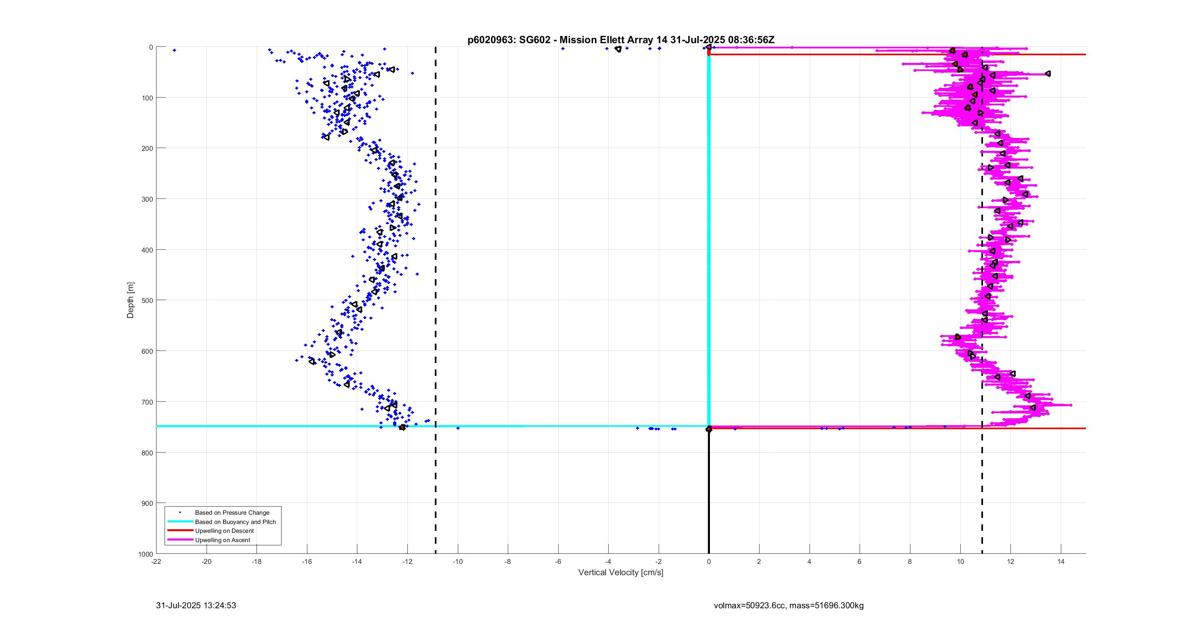Image resolution: width=1200 pixels, height=622 pixels.
Task: Click velocity axis tick label "-22"
Action: click(x=156, y=561)
